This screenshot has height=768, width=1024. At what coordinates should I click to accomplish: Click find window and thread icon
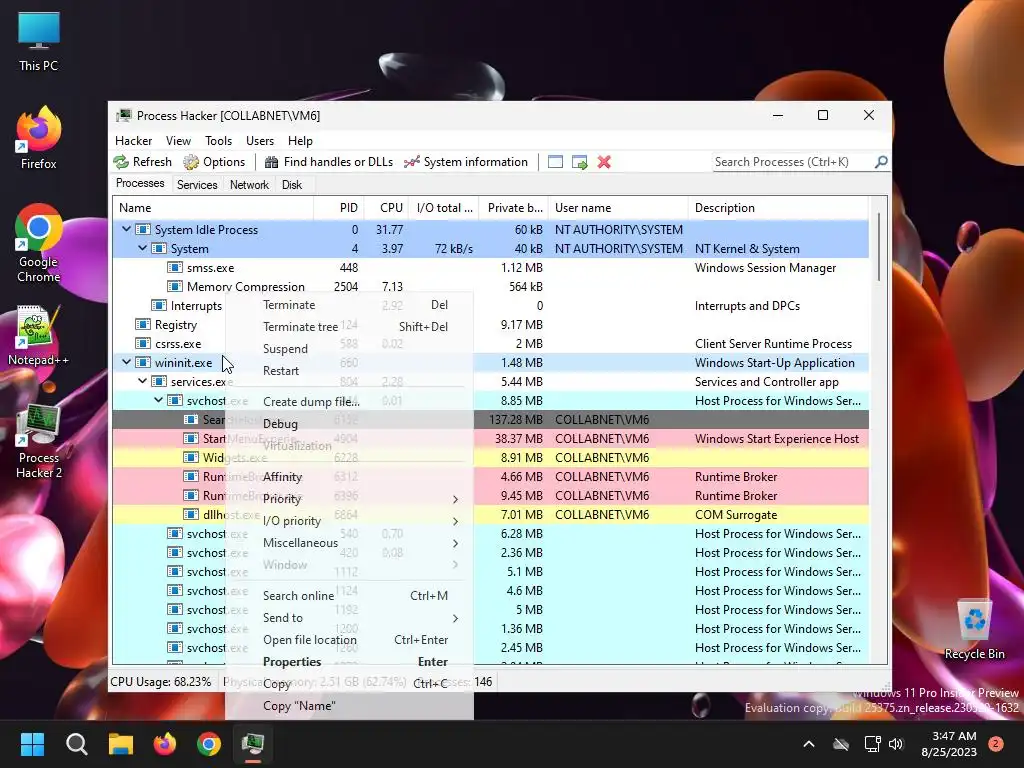(579, 162)
